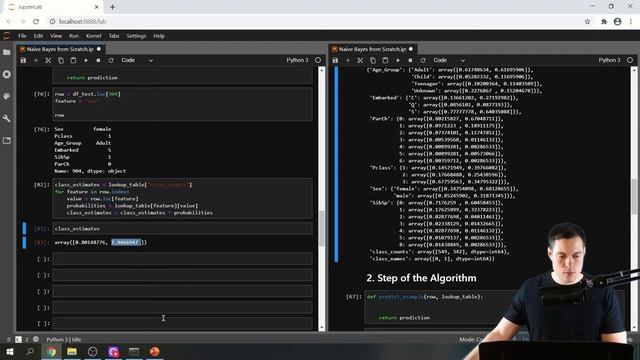
Task: Switch kernel via left Python 3 label
Action: pyautogui.click(x=297, y=60)
